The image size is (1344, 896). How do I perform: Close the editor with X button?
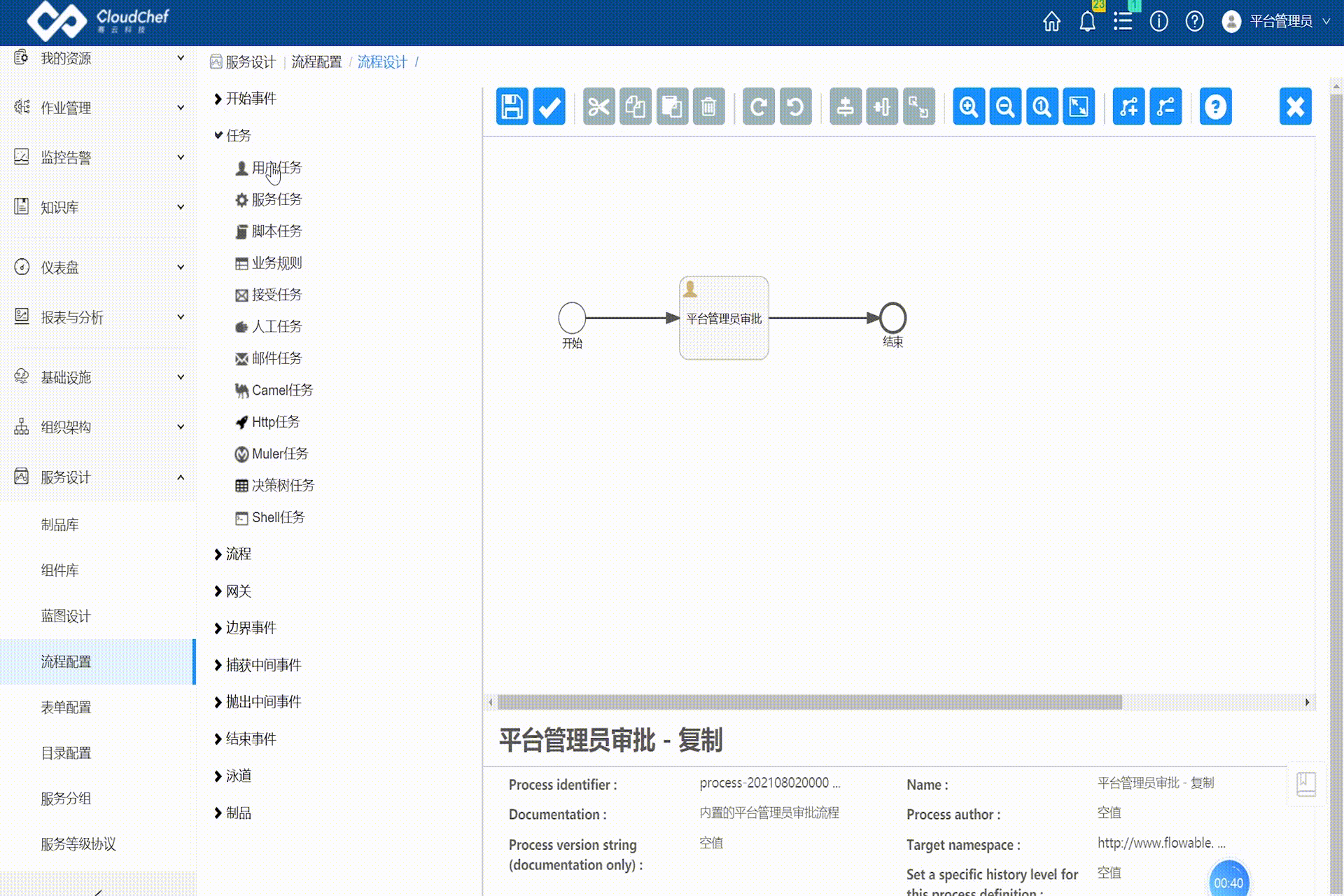tap(1296, 107)
